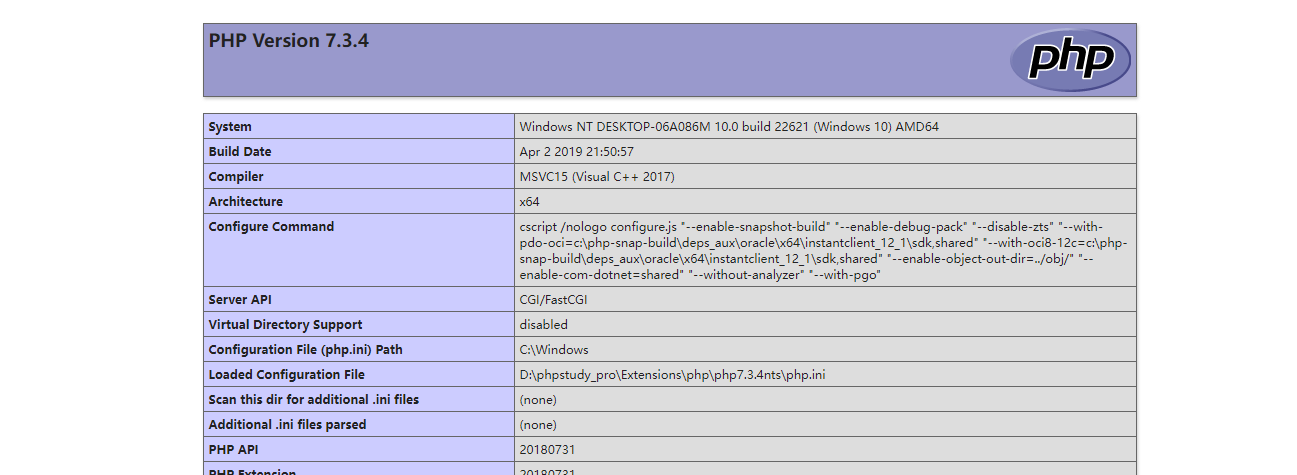This screenshot has width=1297, height=475.
Task: Click the 'Architecture' label
Action: [246, 202]
